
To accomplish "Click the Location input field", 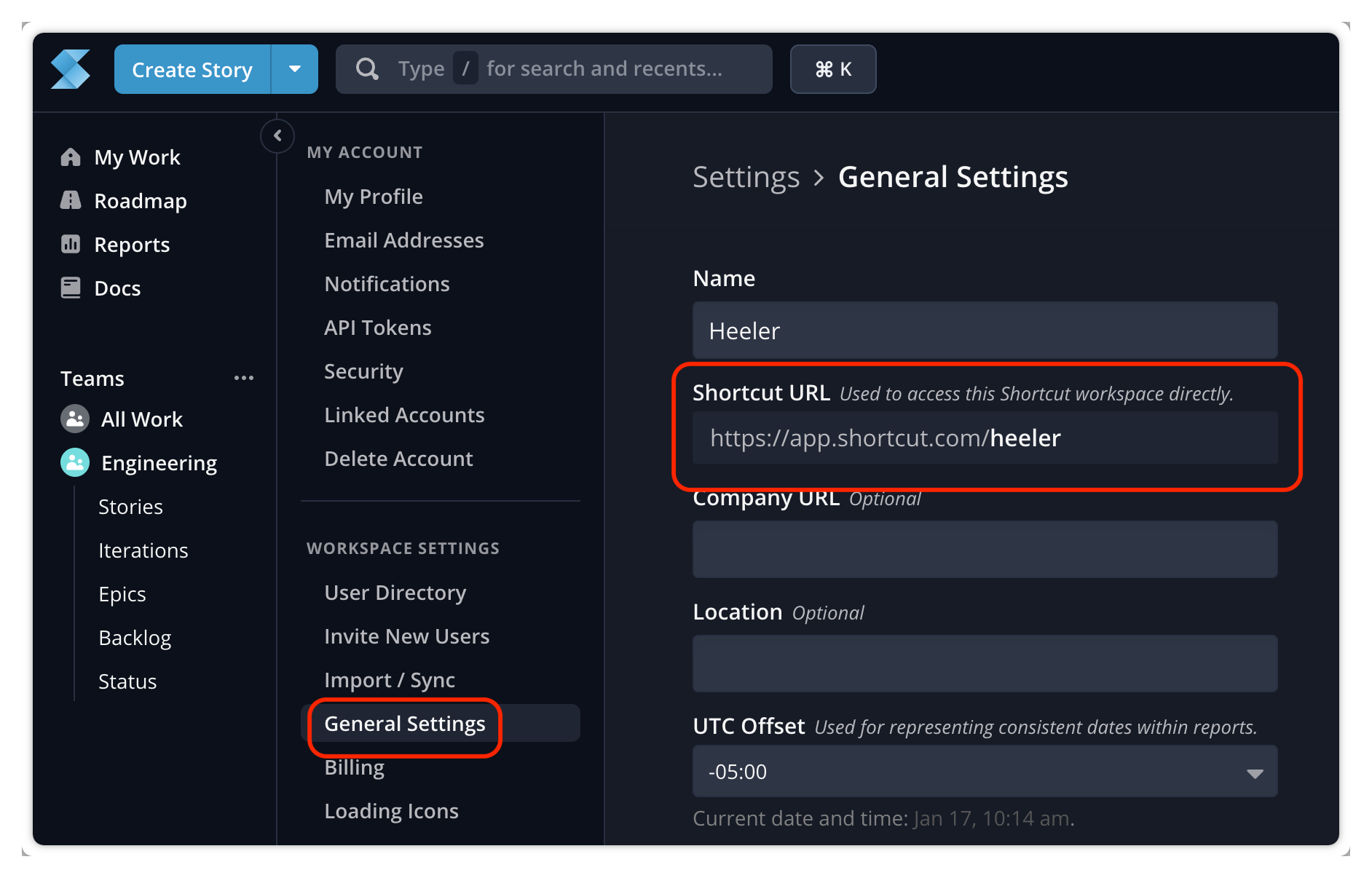I will click(985, 663).
